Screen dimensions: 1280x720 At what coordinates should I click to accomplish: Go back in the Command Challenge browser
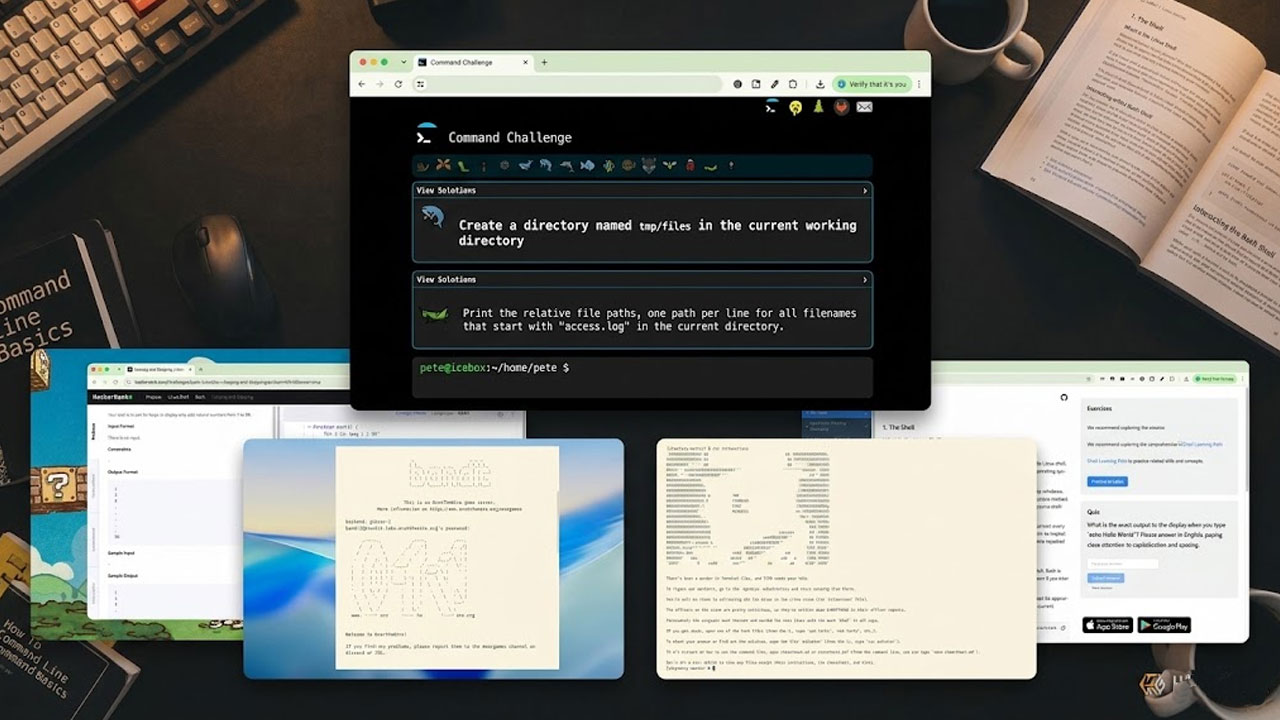[x=362, y=84]
